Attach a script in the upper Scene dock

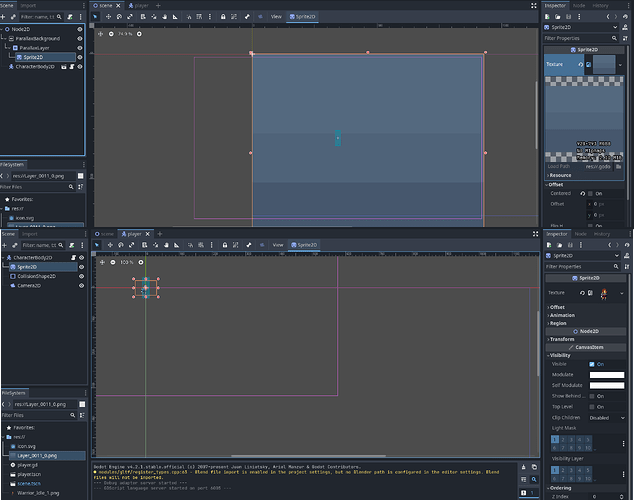70,17
